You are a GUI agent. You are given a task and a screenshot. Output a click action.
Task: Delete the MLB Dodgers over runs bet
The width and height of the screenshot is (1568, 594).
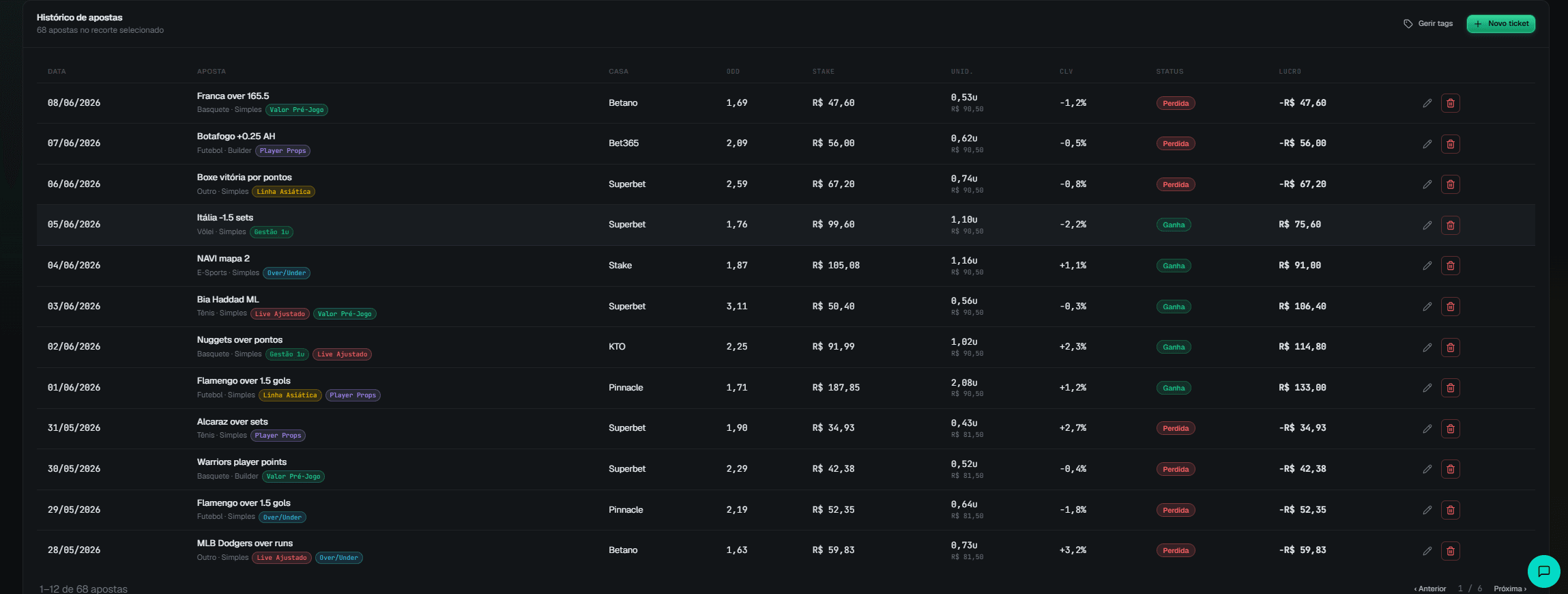click(1450, 551)
